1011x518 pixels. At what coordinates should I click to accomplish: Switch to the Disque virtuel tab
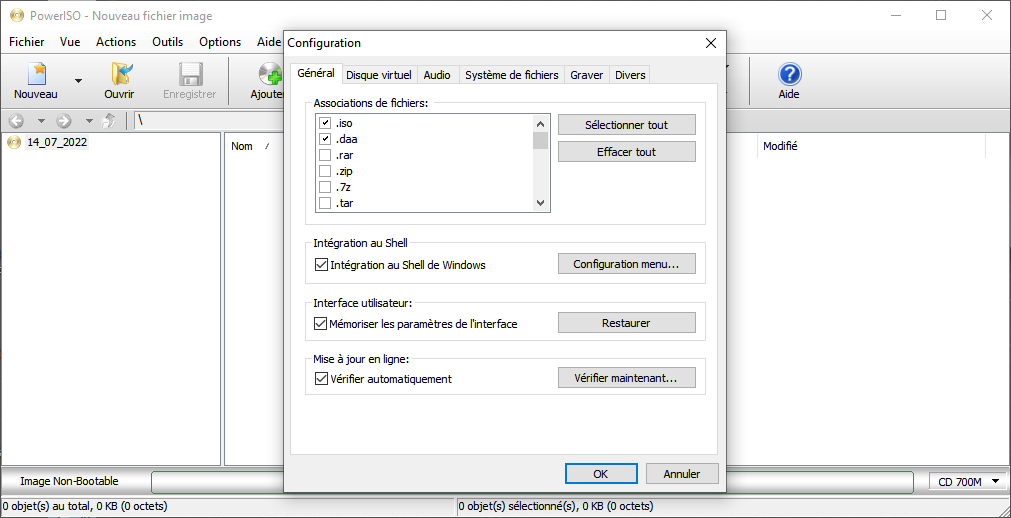click(x=378, y=75)
